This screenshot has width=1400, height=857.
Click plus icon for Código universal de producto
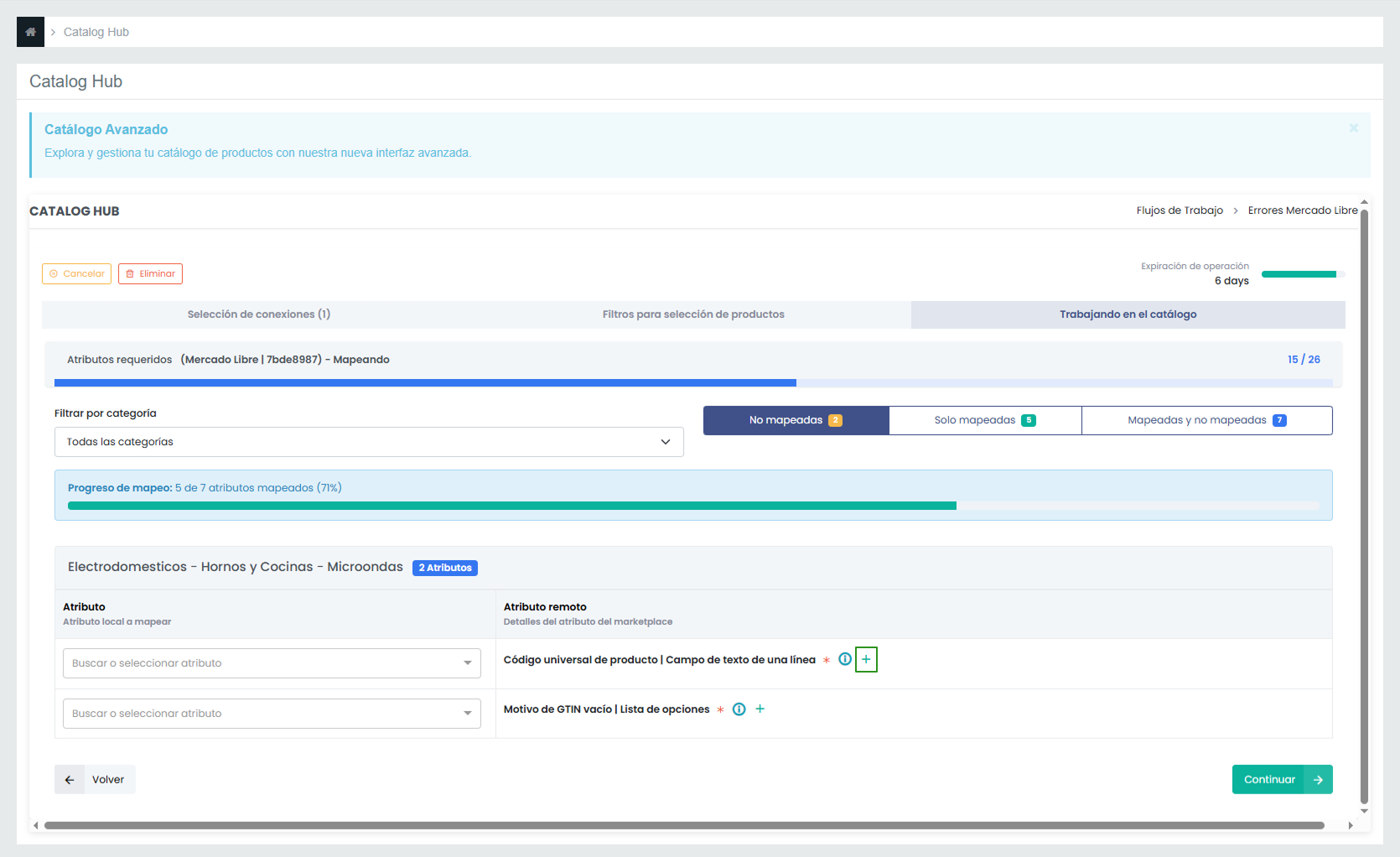pos(866,659)
